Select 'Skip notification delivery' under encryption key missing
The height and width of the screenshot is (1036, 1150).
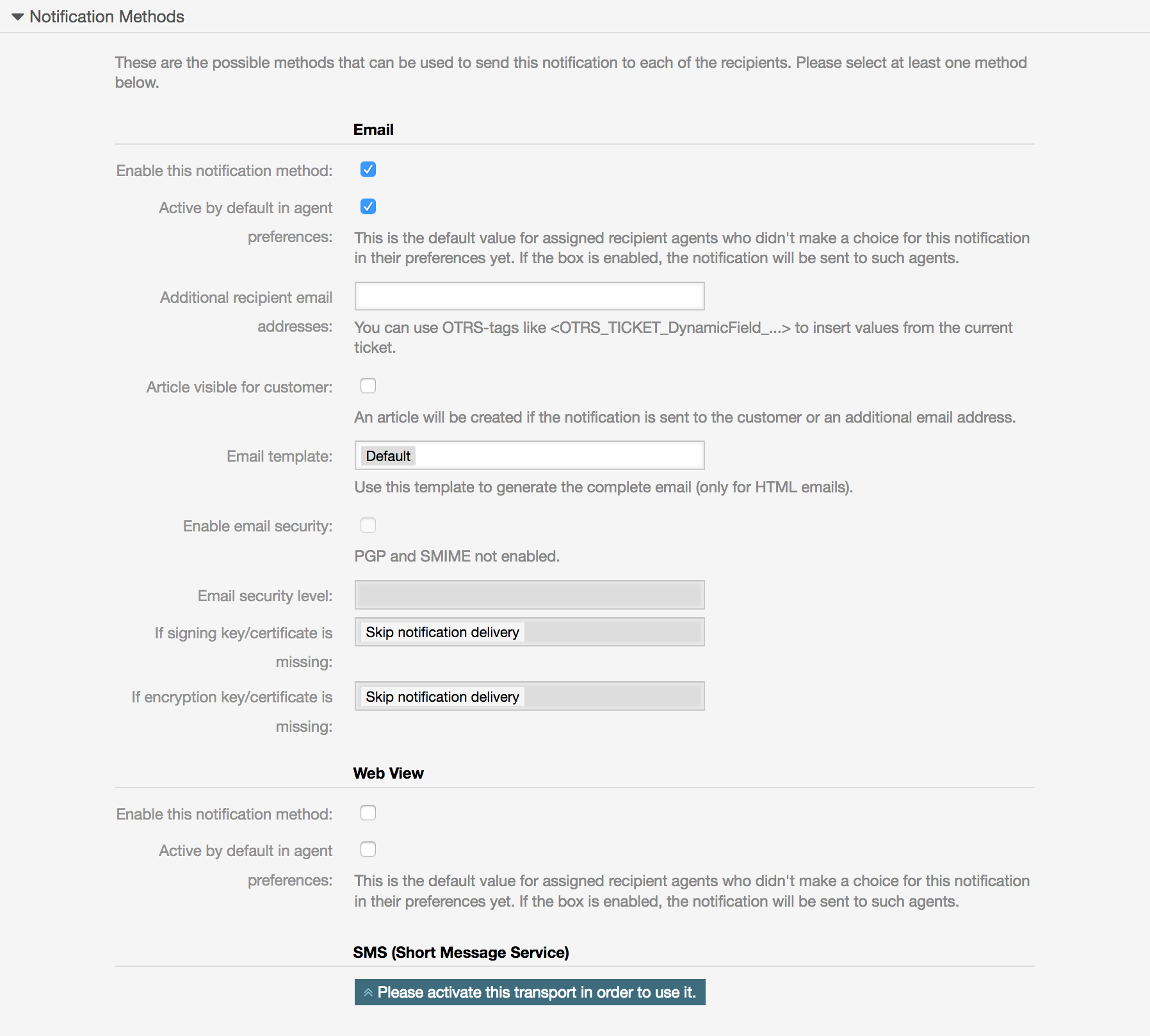(442, 696)
